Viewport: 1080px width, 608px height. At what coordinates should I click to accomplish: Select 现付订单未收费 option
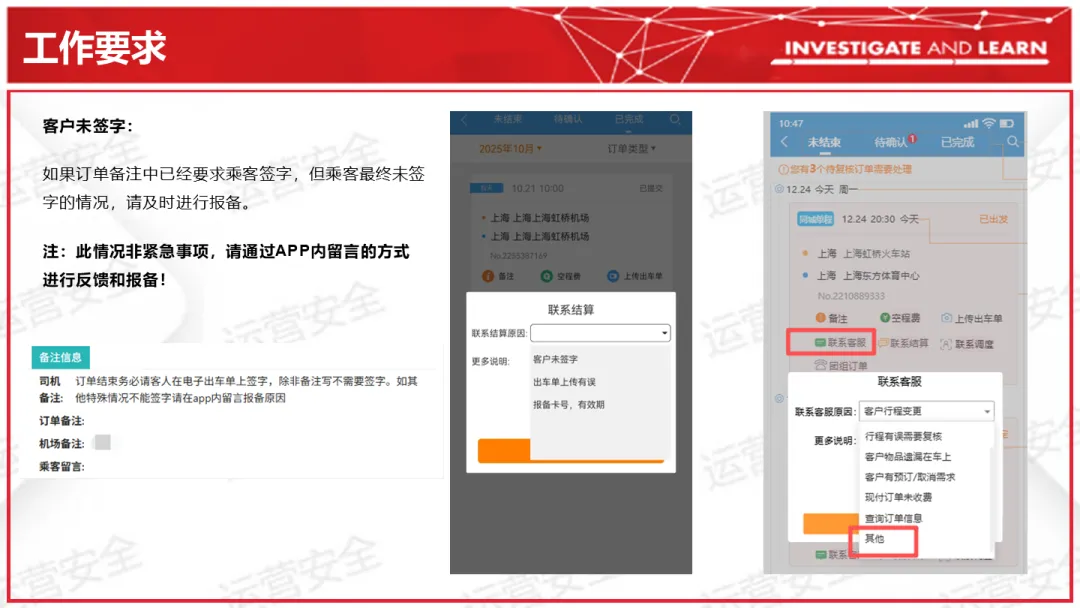tap(898, 497)
